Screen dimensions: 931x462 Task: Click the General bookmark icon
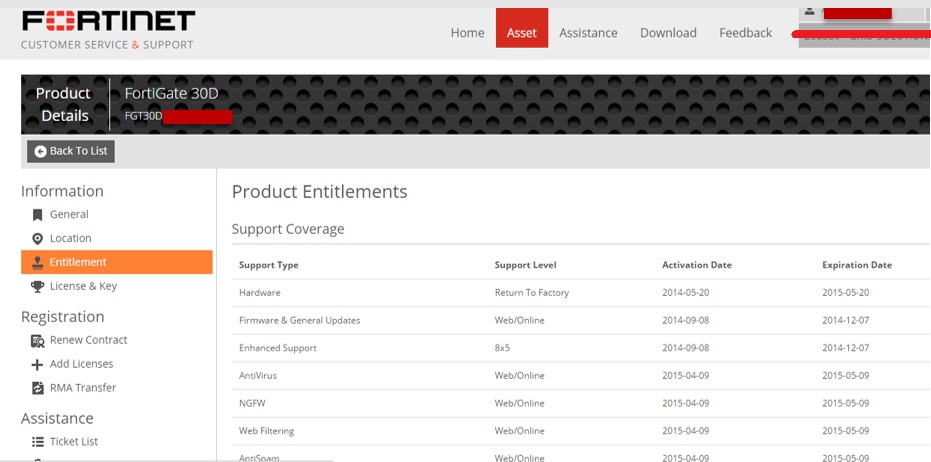(37, 215)
